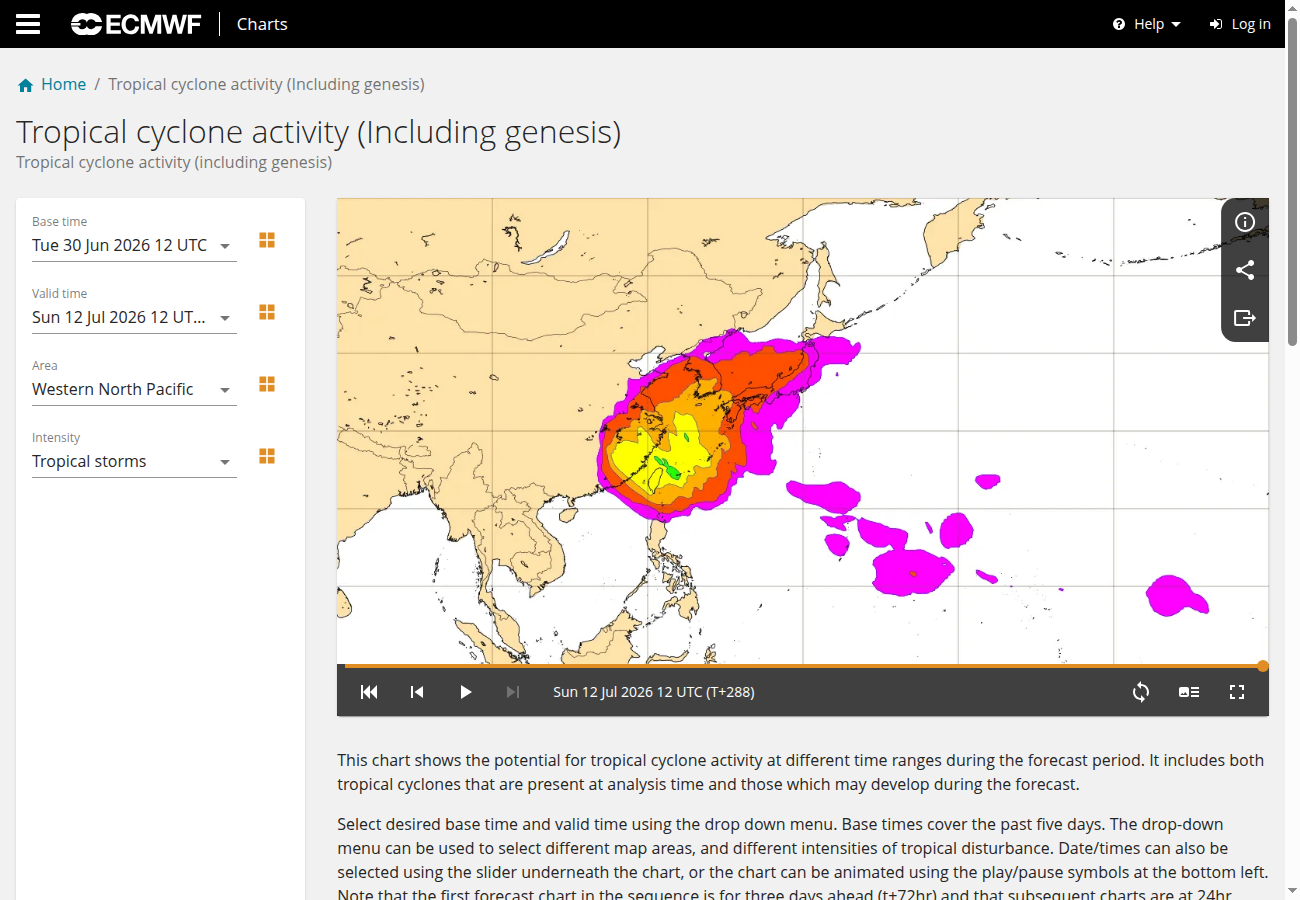Viewport: 1300px width, 900px height.
Task: Open Base time grid selector icon
Action: tap(267, 240)
